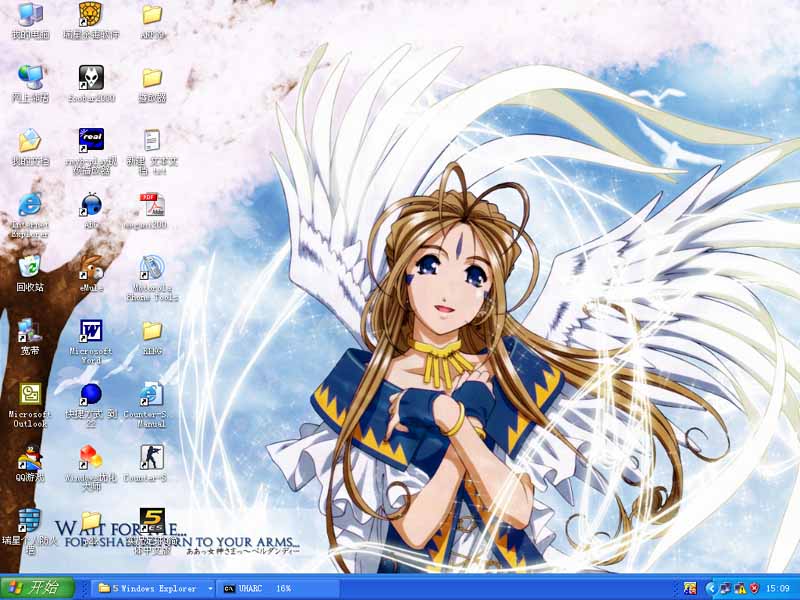This screenshot has width=800, height=600.
Task: Click the language bar icon in the taskbar
Action: [x=690, y=588]
